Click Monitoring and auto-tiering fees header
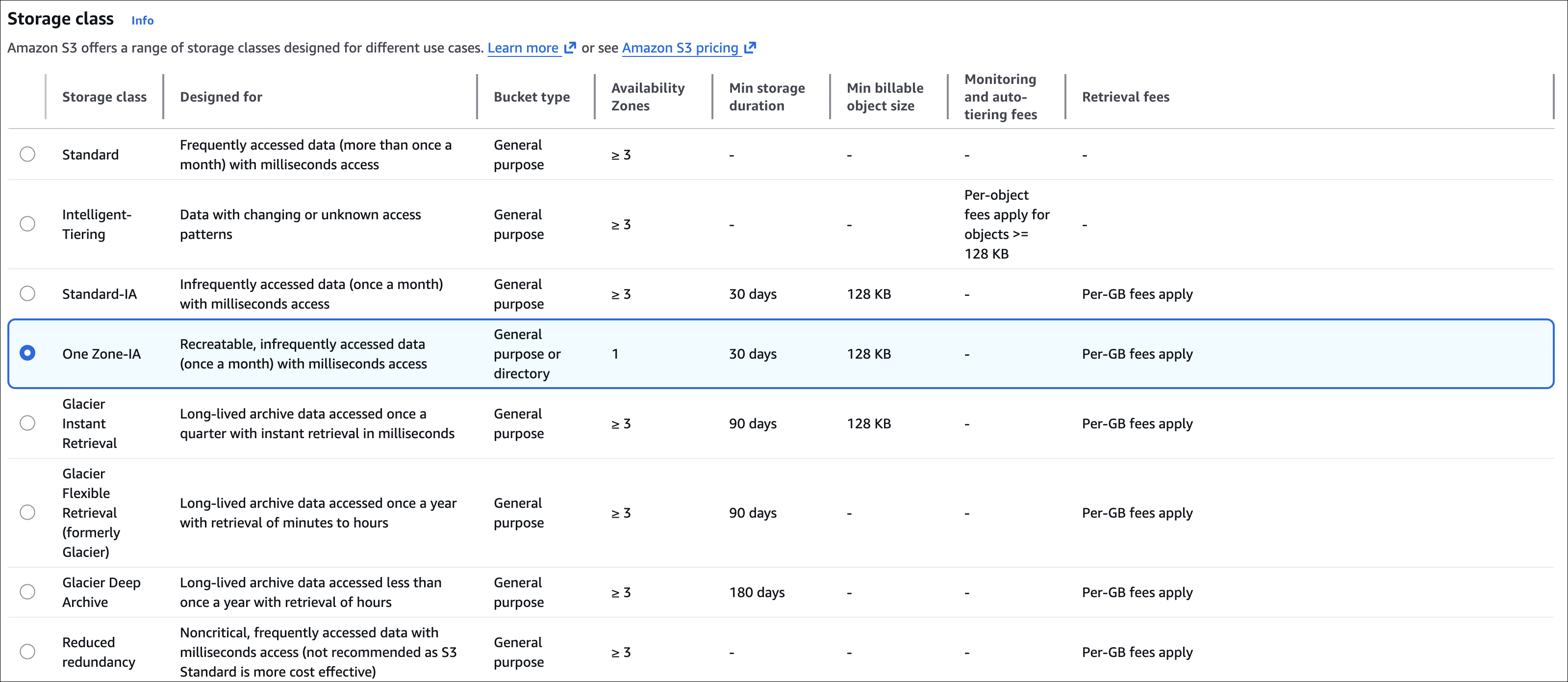1568x682 pixels. click(1000, 97)
